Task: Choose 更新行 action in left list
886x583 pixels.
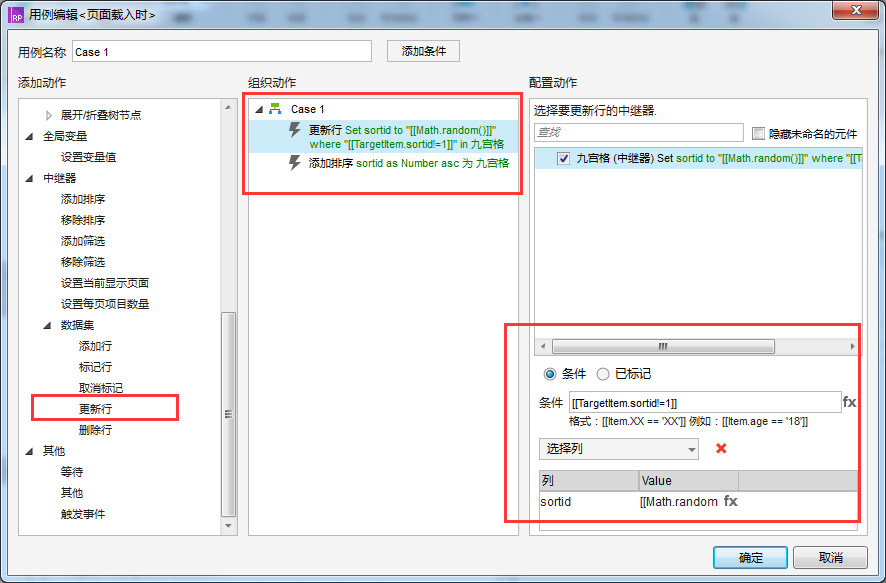Action: point(95,409)
